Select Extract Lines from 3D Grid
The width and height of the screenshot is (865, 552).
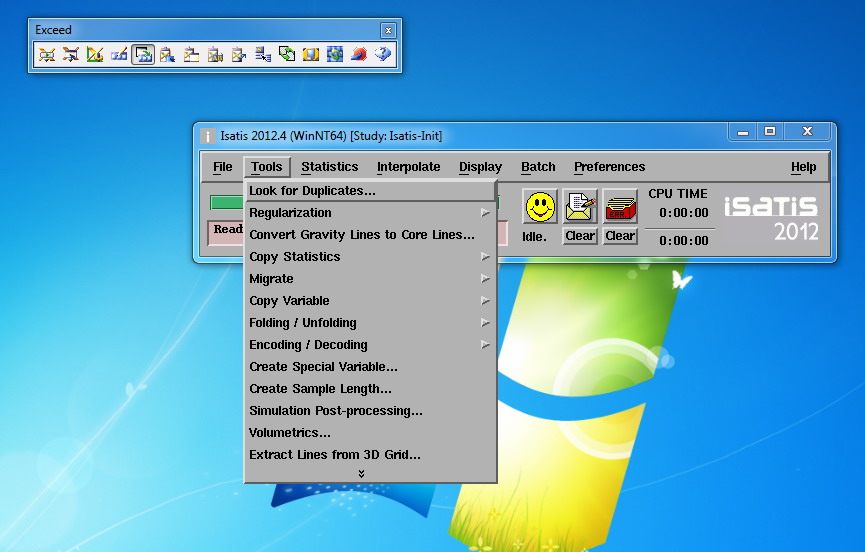pos(370,455)
